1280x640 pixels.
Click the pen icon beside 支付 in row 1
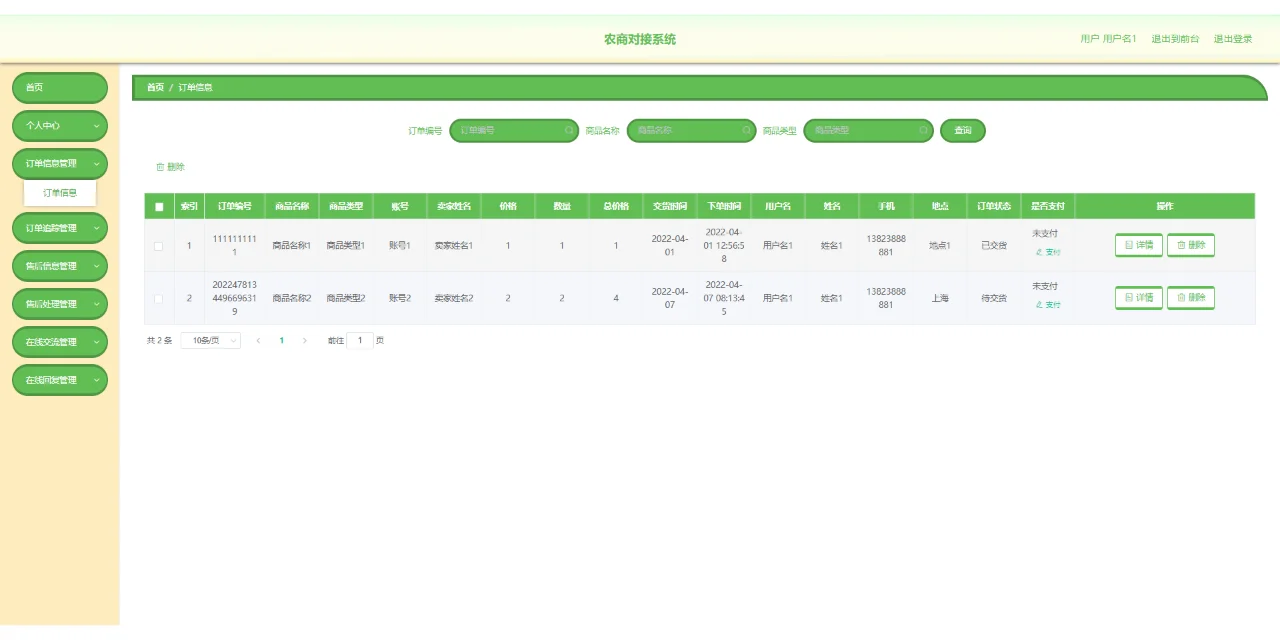click(x=1038, y=252)
